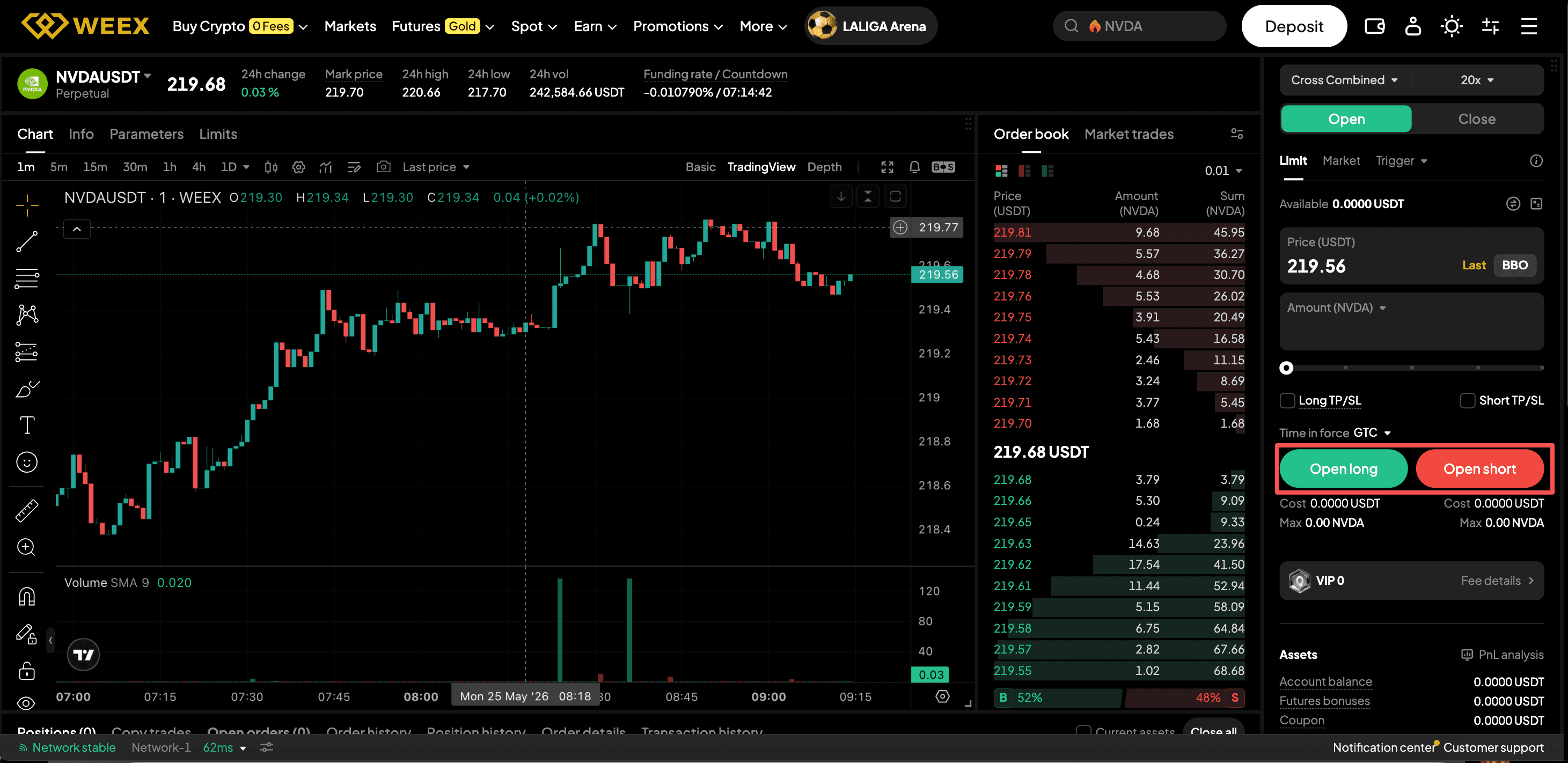Click the chart snapshot camera icon
This screenshot has width=1568, height=763.
point(383,167)
